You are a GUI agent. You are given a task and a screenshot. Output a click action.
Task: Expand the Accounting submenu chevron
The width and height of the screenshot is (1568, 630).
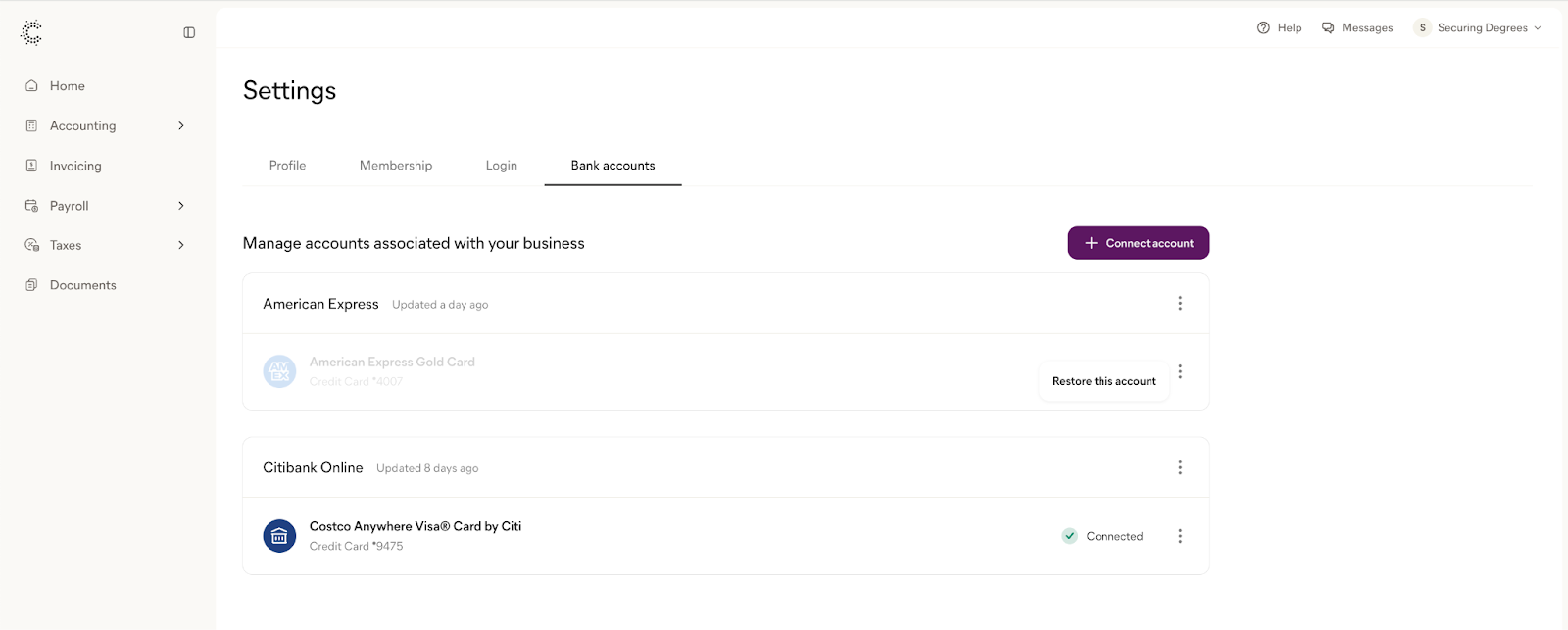tap(181, 125)
